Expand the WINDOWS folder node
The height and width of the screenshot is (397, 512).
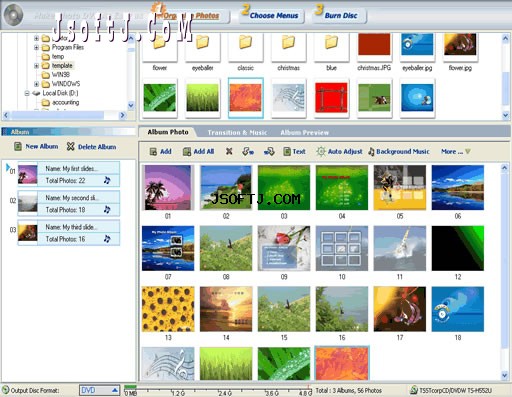pos(36,84)
